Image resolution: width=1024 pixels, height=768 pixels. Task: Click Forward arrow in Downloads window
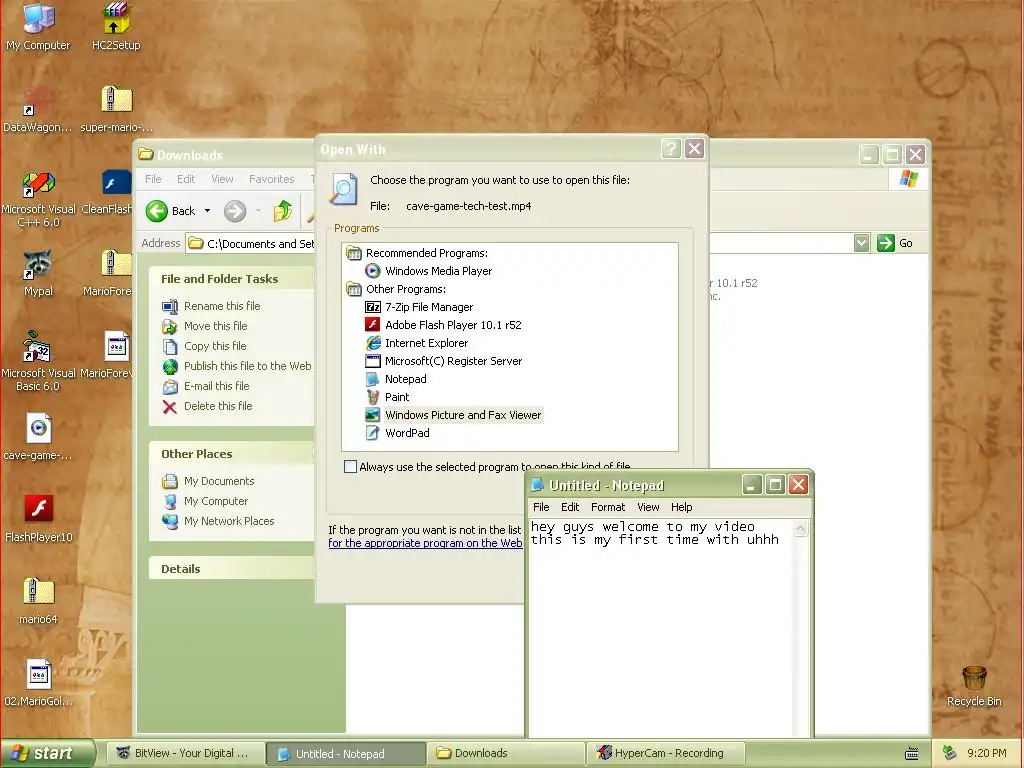[235, 211]
